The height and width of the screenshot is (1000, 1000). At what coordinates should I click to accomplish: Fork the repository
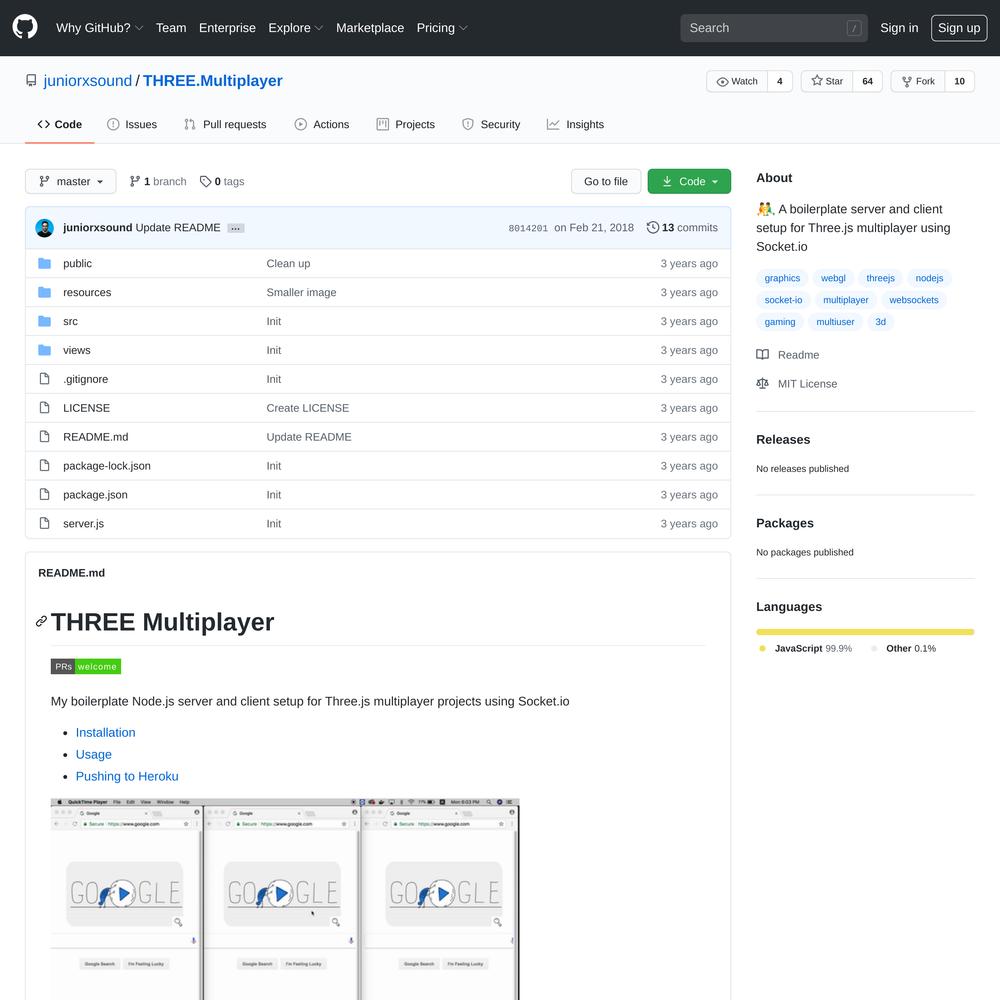pos(918,81)
